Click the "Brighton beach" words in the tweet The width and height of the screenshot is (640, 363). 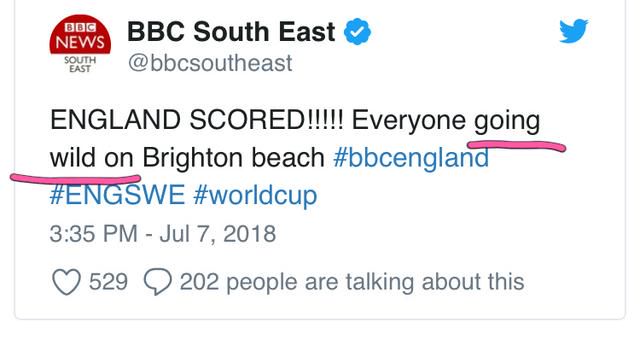[x=233, y=158]
